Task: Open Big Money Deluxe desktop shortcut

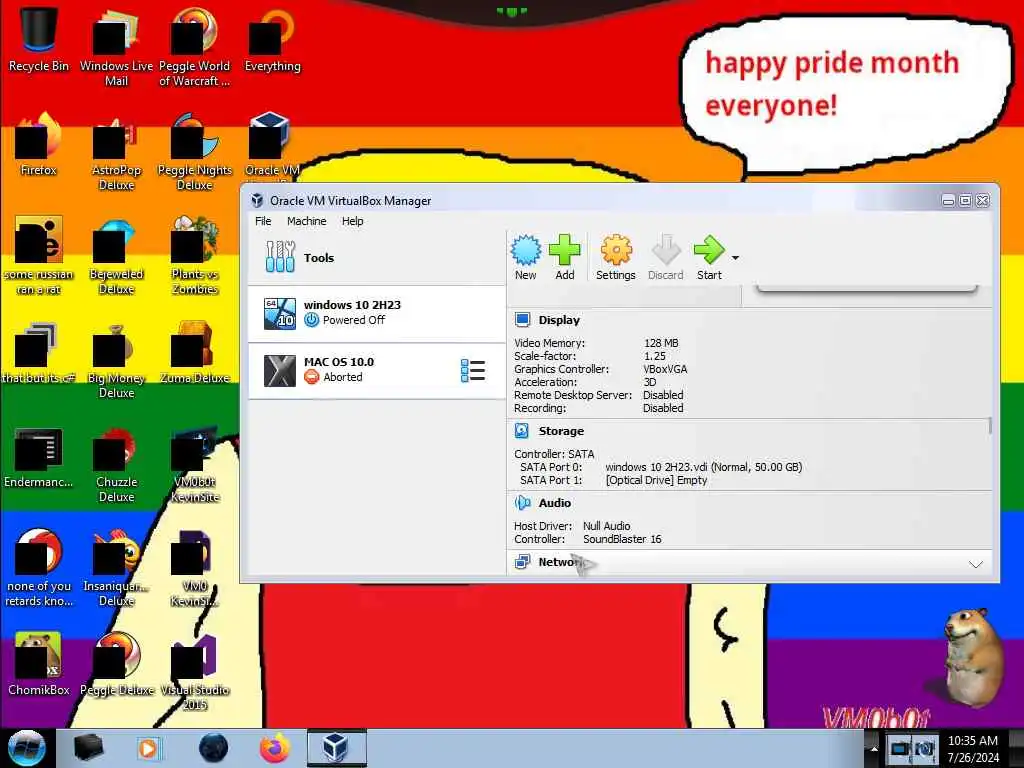Action: tap(116, 362)
